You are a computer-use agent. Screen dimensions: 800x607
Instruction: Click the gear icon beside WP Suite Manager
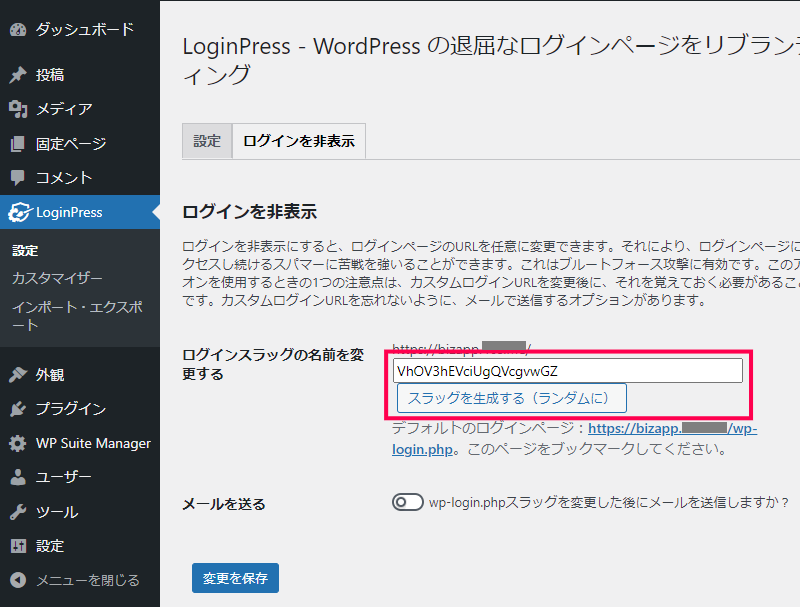(x=18, y=443)
